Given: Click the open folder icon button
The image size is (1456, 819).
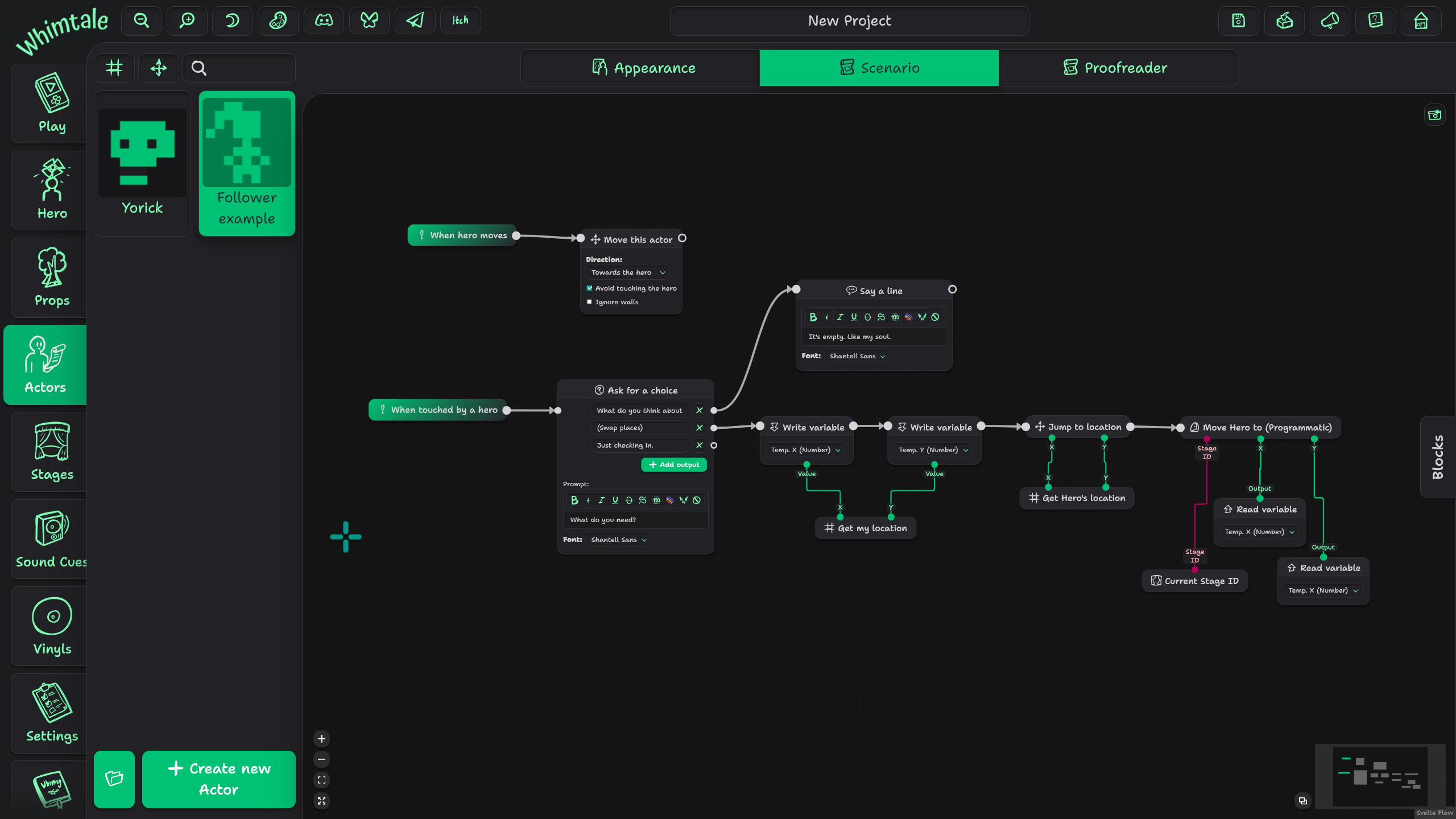Looking at the screenshot, I should coord(114,779).
